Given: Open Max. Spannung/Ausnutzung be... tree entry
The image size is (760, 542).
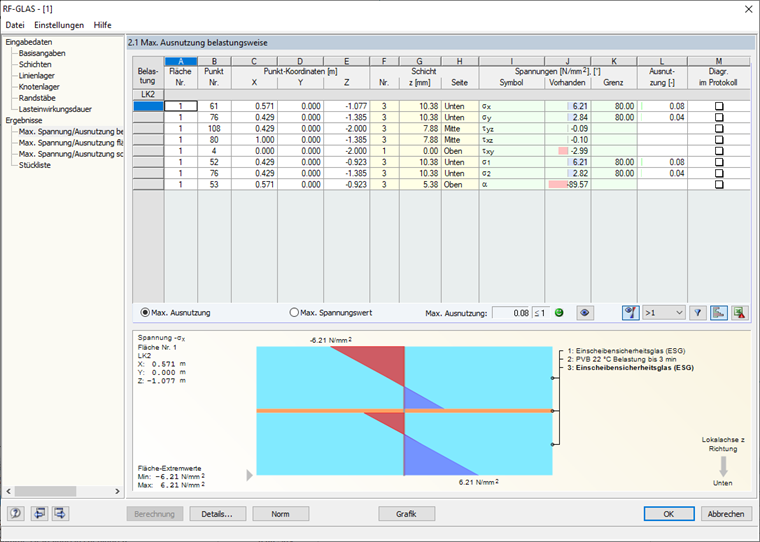Looking at the screenshot, I should click(71, 131).
